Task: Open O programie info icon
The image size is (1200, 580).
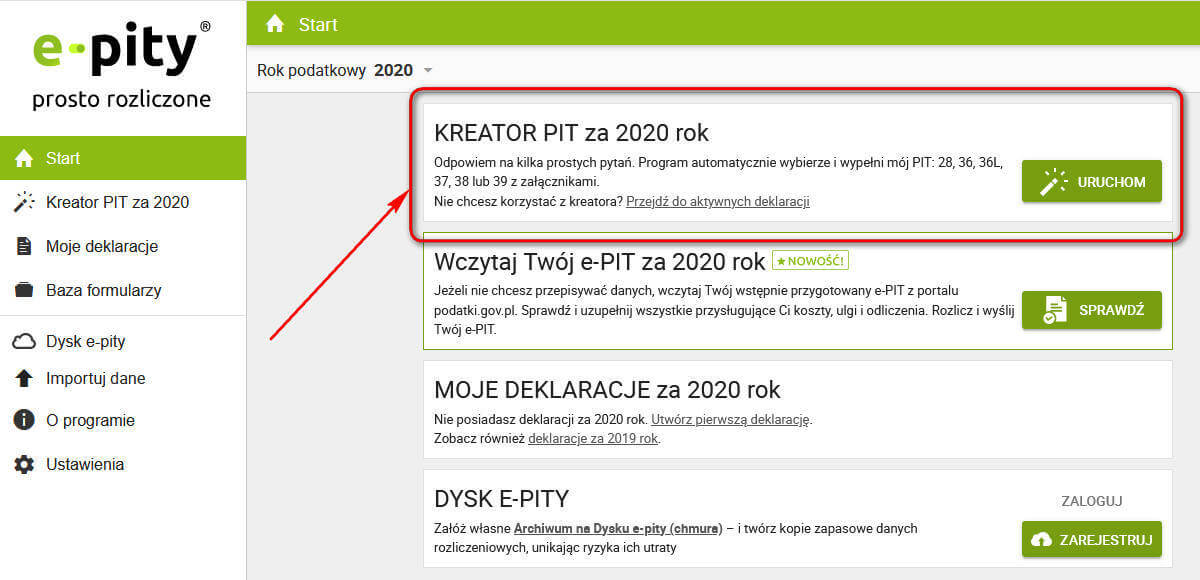Action: point(22,420)
